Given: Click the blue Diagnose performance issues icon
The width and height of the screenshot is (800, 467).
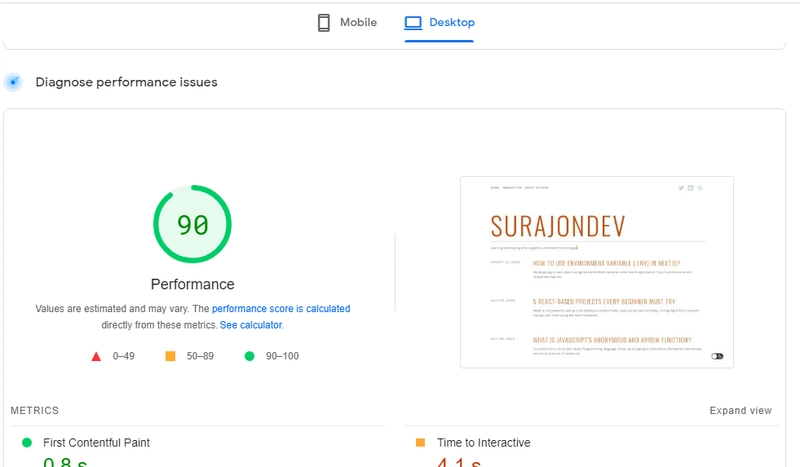Looking at the screenshot, I should coord(13,82).
